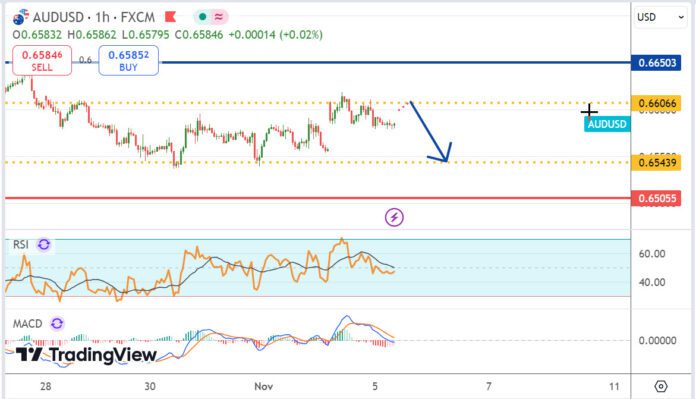Open the USD currency dropdown
Viewport: 696px width, 399px height.
tap(660, 17)
